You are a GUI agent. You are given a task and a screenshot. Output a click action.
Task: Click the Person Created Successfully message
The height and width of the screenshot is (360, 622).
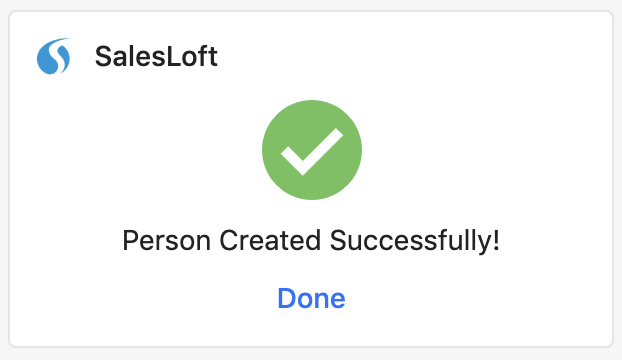tap(311, 241)
